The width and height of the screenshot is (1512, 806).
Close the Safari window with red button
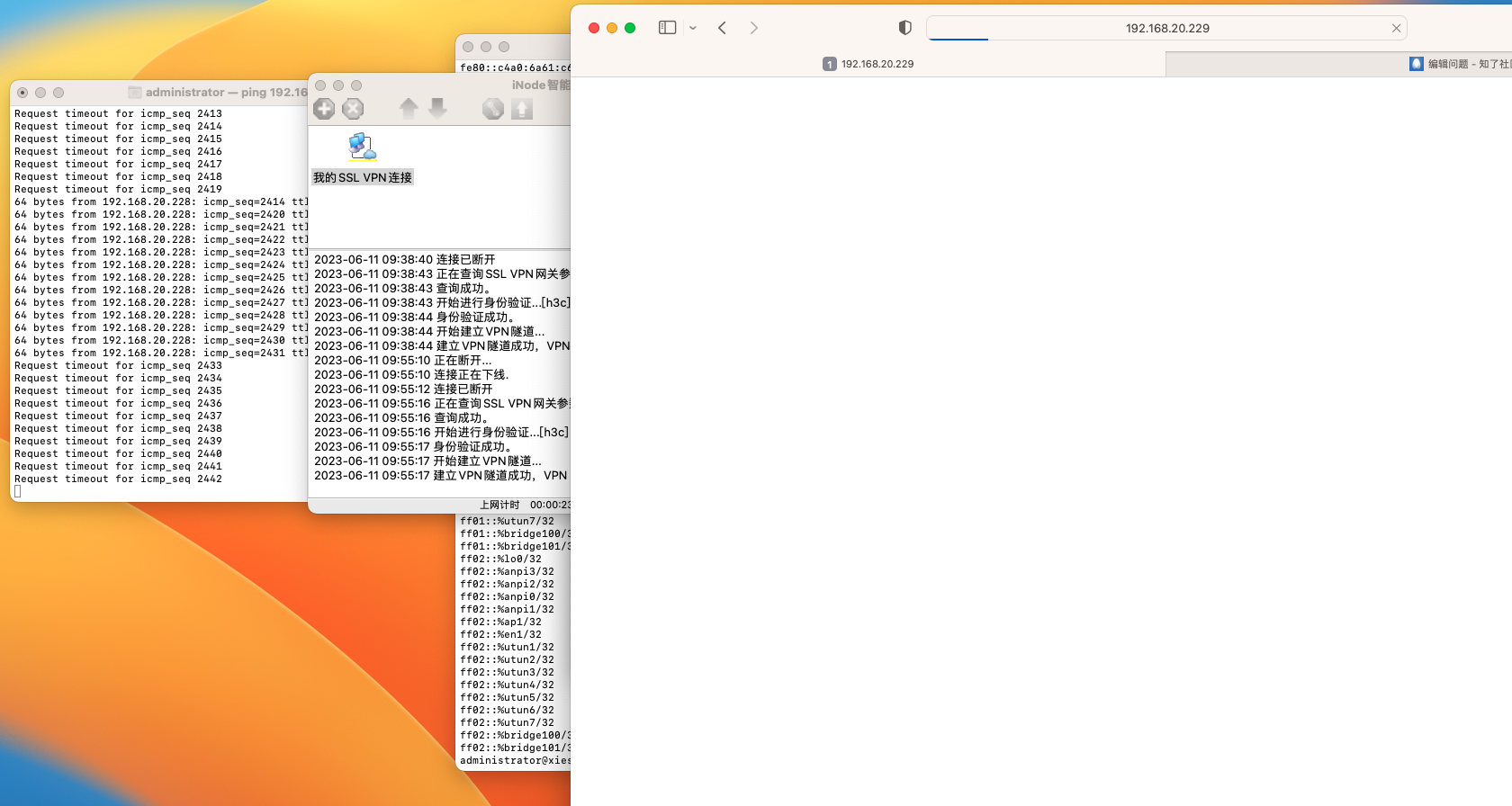click(x=594, y=28)
